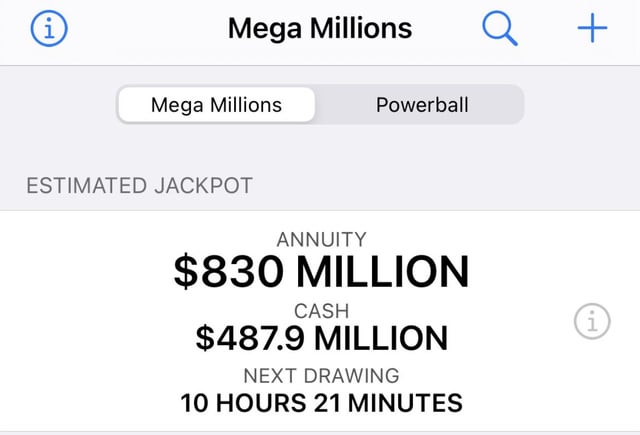
Task: Tap the plus icon to add ticket
Action: (592, 28)
